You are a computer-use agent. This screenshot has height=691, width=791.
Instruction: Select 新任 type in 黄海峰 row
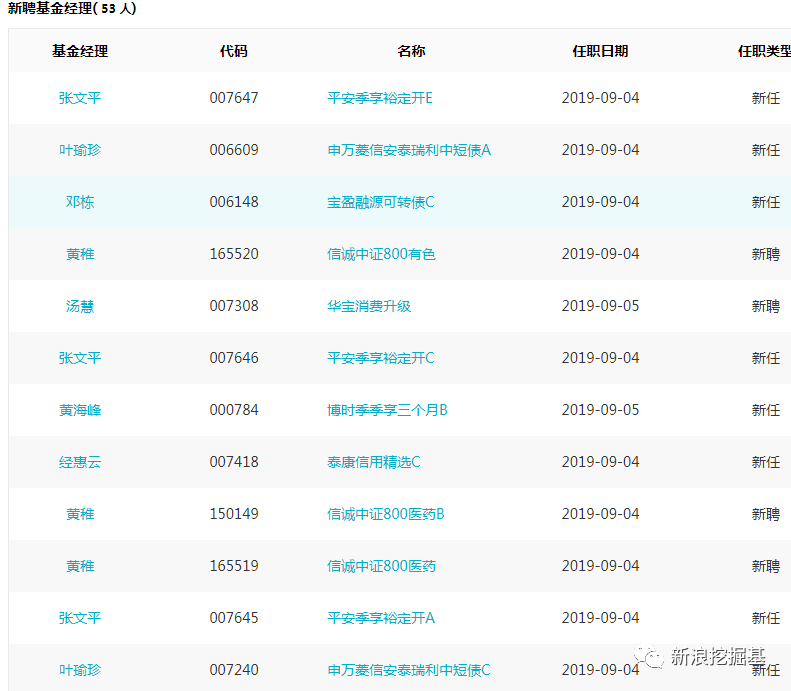coord(766,410)
